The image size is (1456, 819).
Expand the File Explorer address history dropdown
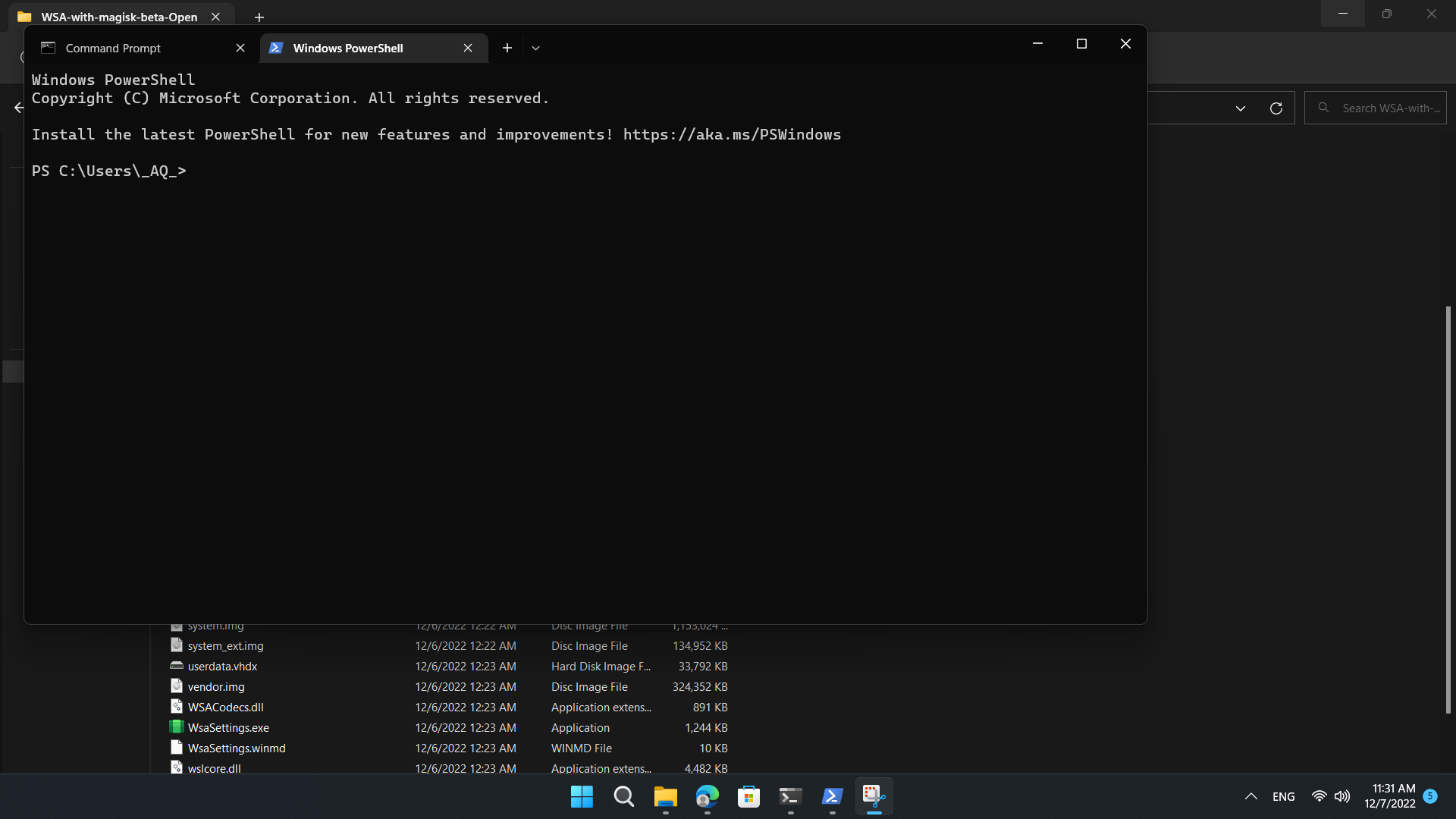tap(1241, 108)
